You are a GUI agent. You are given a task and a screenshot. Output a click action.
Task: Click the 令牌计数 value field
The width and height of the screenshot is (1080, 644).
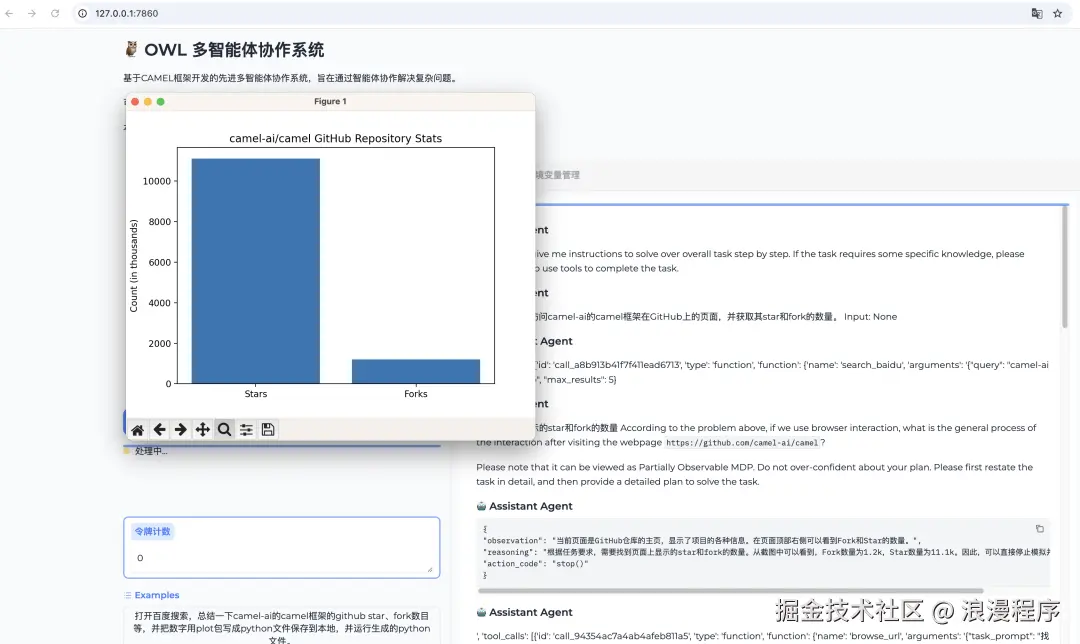(x=282, y=559)
